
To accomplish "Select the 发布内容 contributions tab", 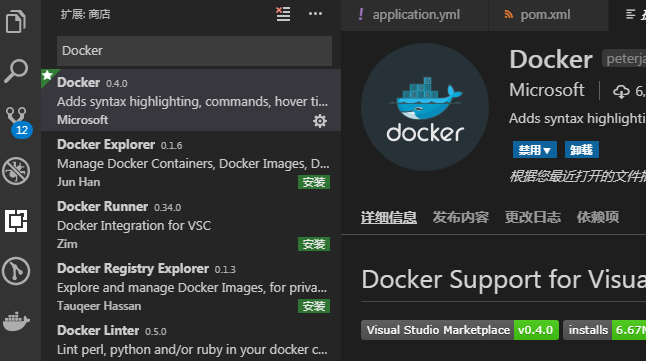I will click(x=461, y=217).
